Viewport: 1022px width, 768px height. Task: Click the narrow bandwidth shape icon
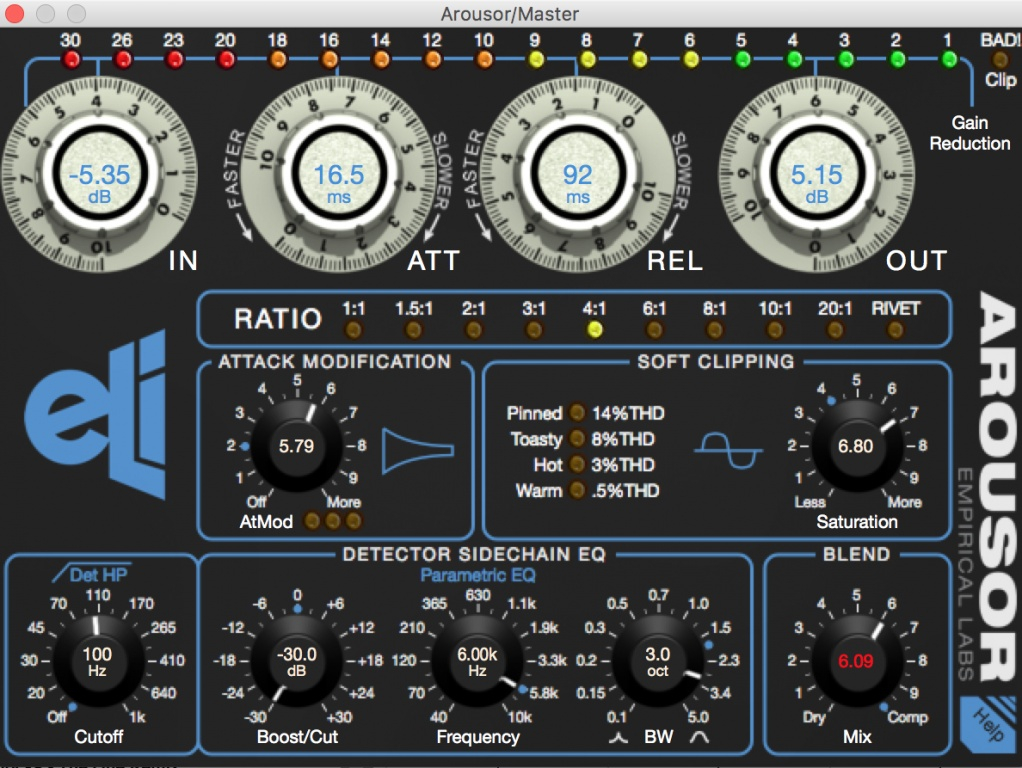point(619,737)
